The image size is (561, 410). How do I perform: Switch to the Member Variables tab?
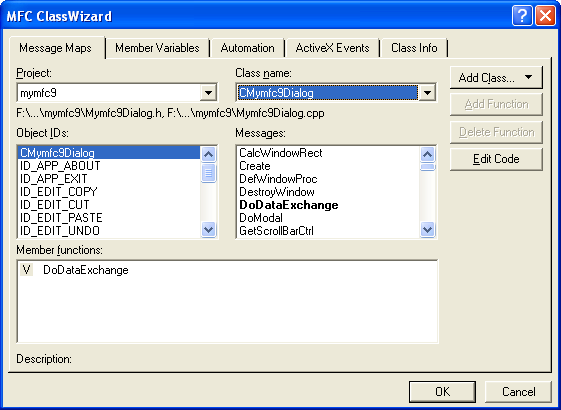pos(157,48)
